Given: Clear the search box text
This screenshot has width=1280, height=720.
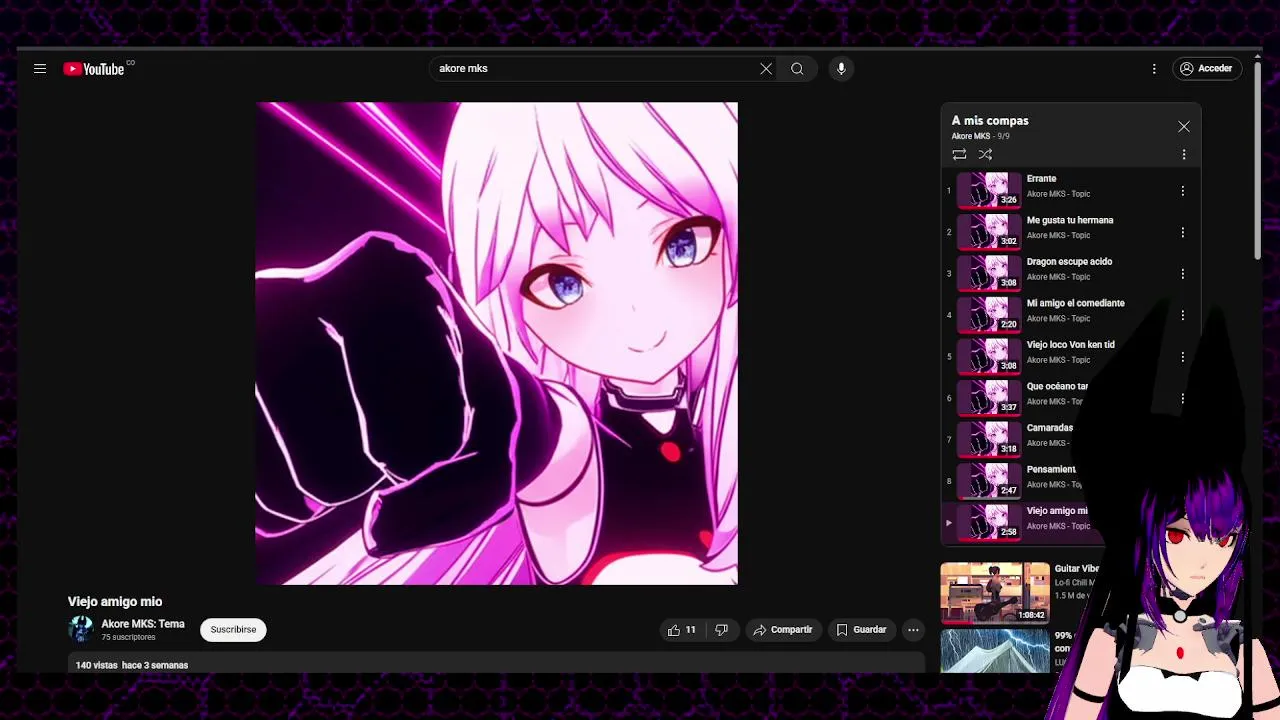Looking at the screenshot, I should tap(766, 69).
